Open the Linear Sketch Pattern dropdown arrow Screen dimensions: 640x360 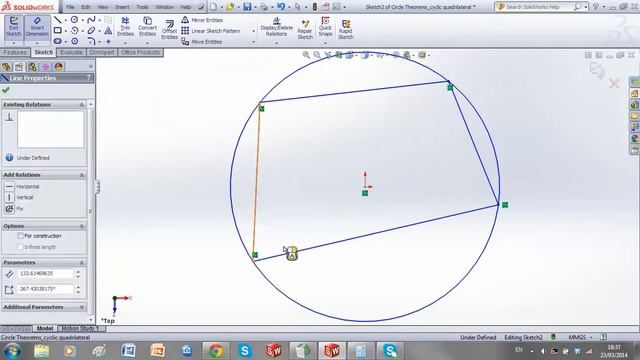[x=253, y=31]
